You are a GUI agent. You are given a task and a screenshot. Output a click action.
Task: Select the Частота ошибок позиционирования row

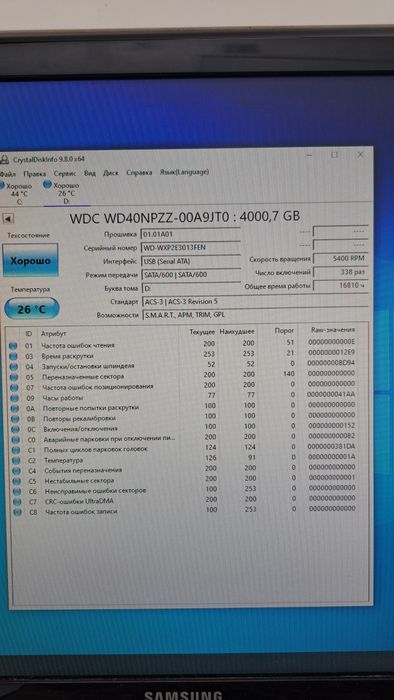(188, 385)
